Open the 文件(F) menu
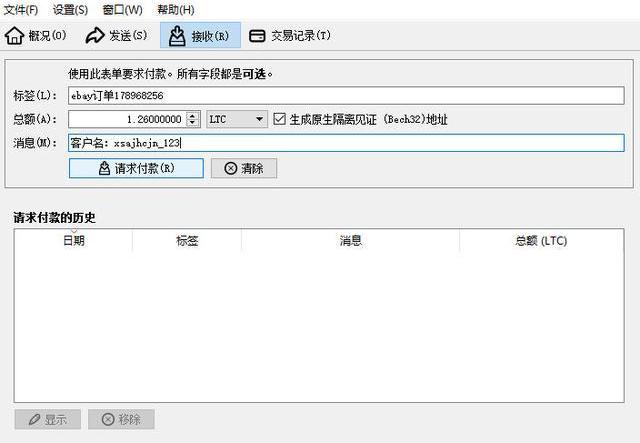This screenshot has width=640, height=443. coord(20,9)
